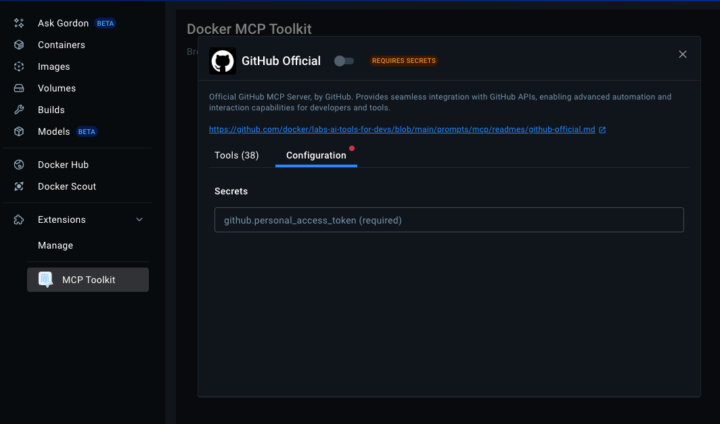The width and height of the screenshot is (720, 424).
Task: Enable the GitHub Official server toggle
Action: tap(344, 61)
